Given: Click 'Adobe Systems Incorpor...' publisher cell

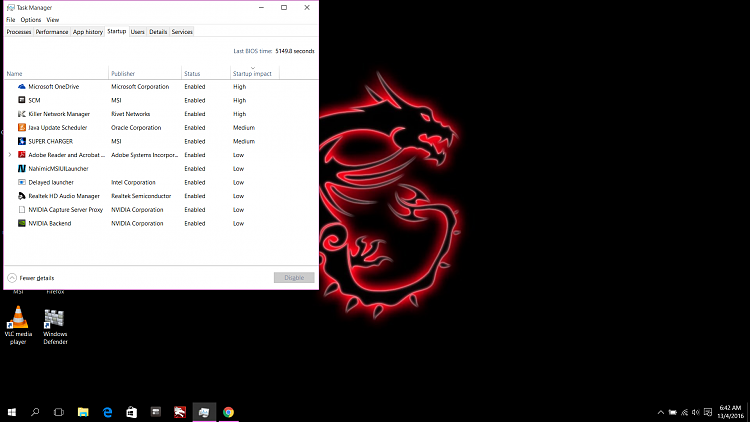Looking at the screenshot, I should coord(144,155).
